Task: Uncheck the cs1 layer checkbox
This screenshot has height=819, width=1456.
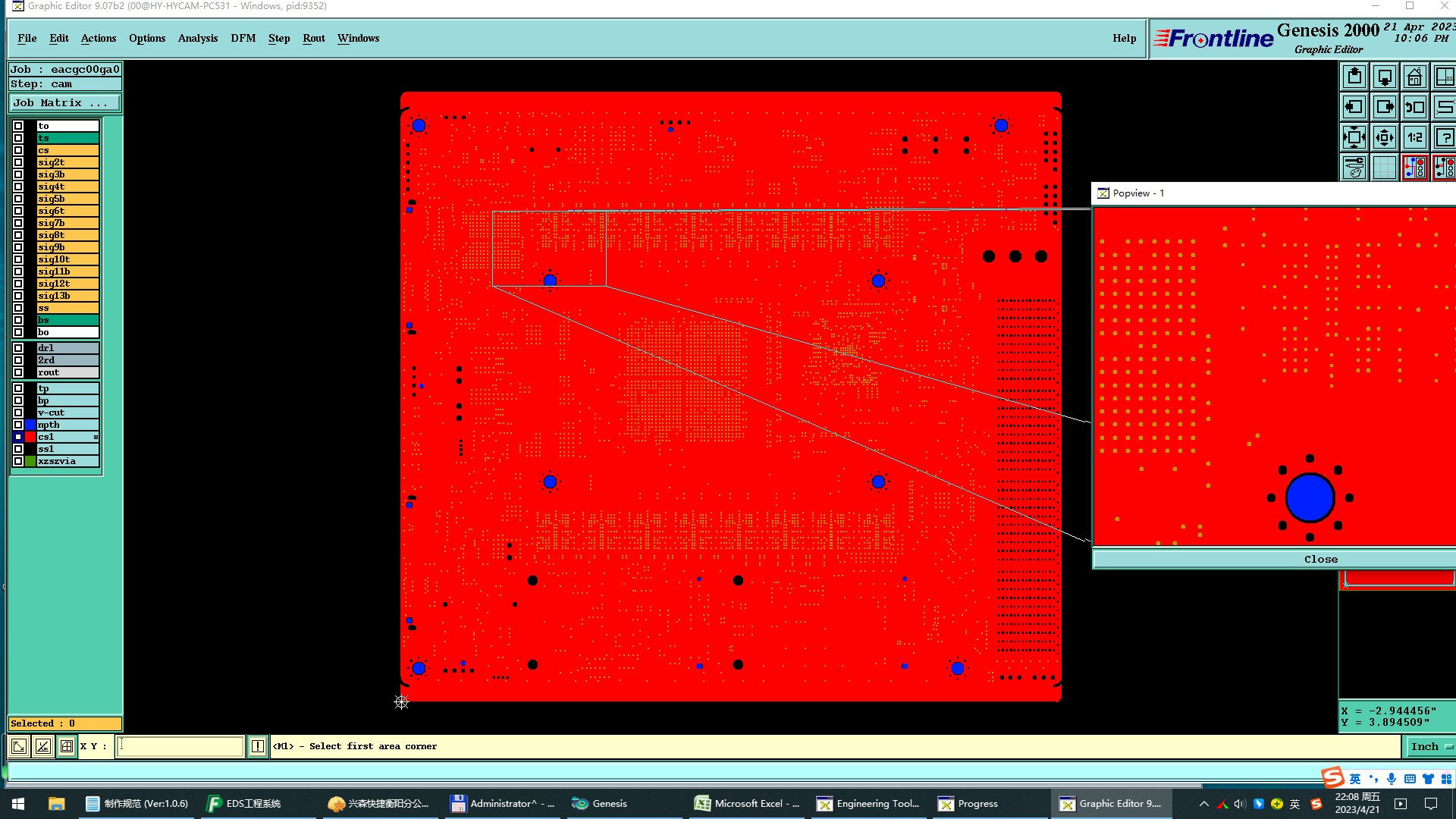Action: tap(18, 437)
